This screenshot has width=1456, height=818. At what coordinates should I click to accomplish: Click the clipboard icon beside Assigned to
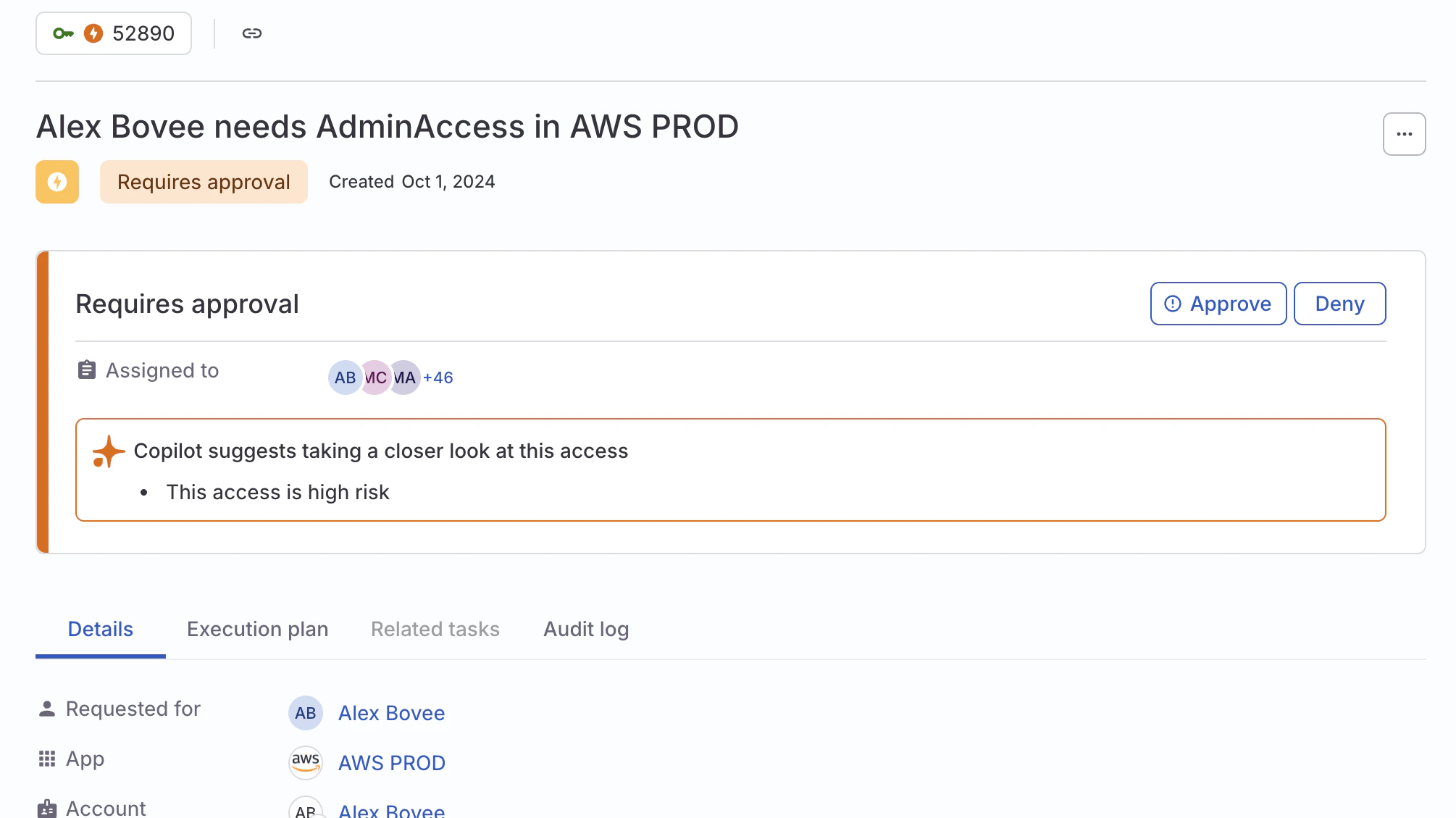point(85,370)
